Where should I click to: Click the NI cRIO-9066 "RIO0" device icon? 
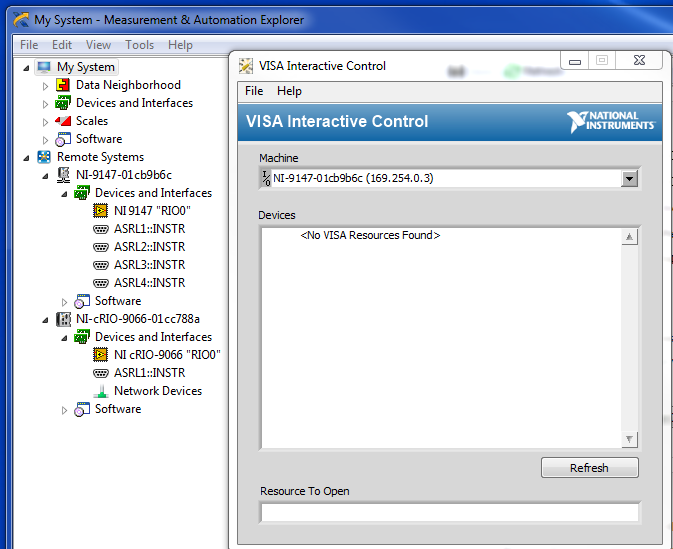[100, 355]
